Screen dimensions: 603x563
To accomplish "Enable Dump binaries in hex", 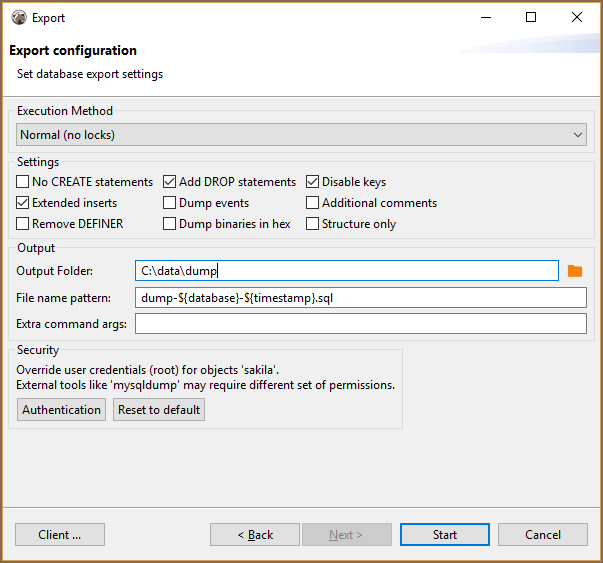I will click(x=170, y=224).
